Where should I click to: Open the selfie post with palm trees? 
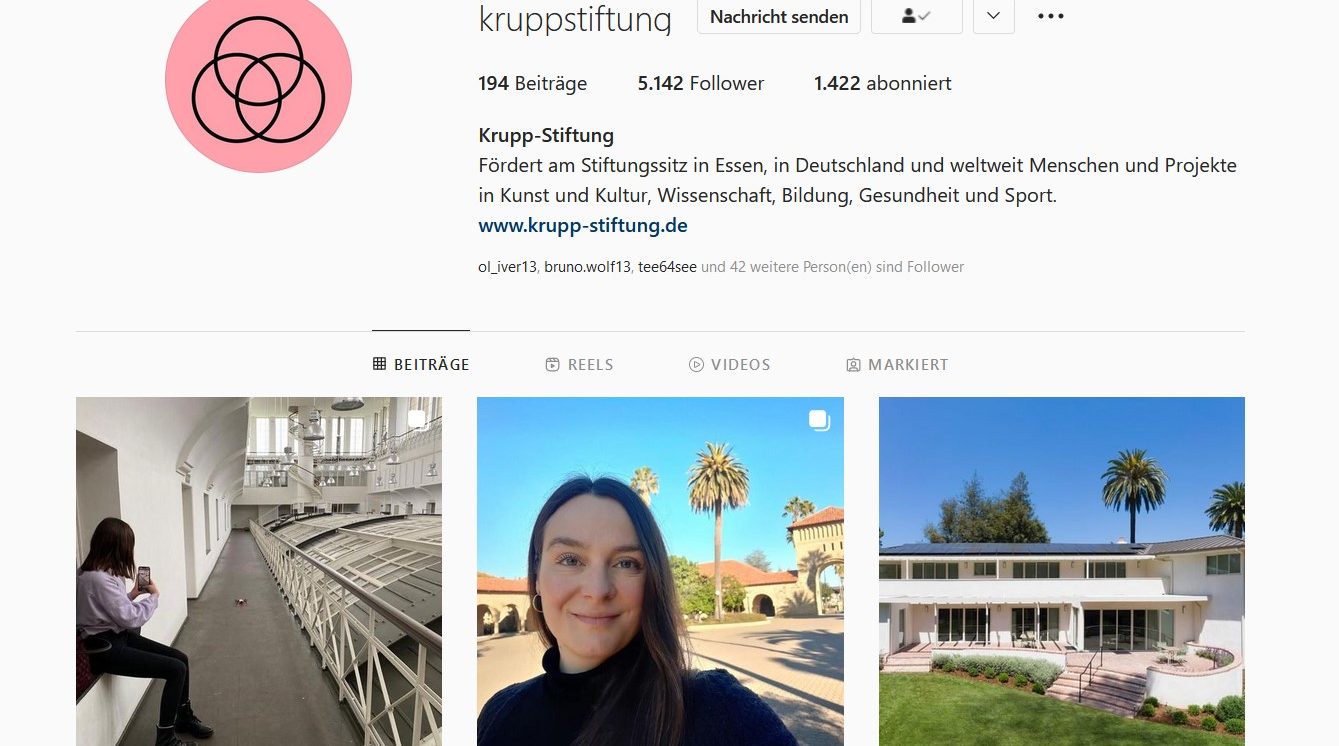point(660,571)
